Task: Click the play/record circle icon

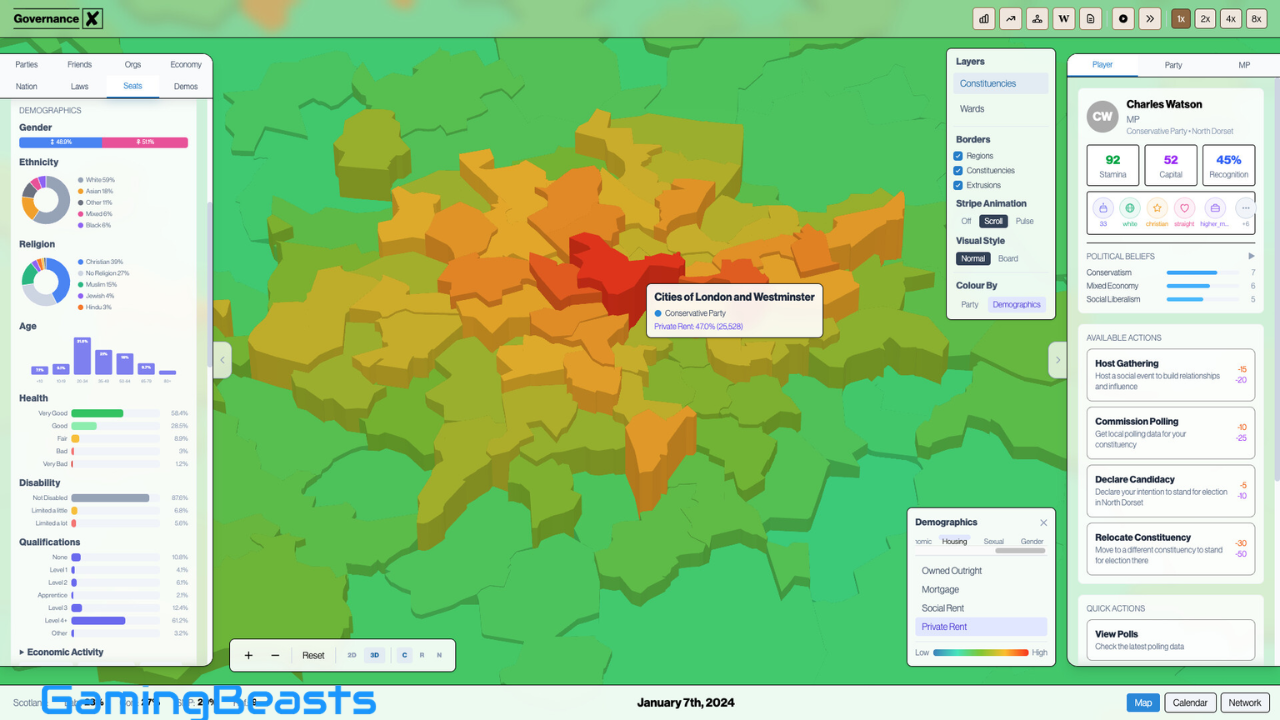Action: tap(1124, 18)
